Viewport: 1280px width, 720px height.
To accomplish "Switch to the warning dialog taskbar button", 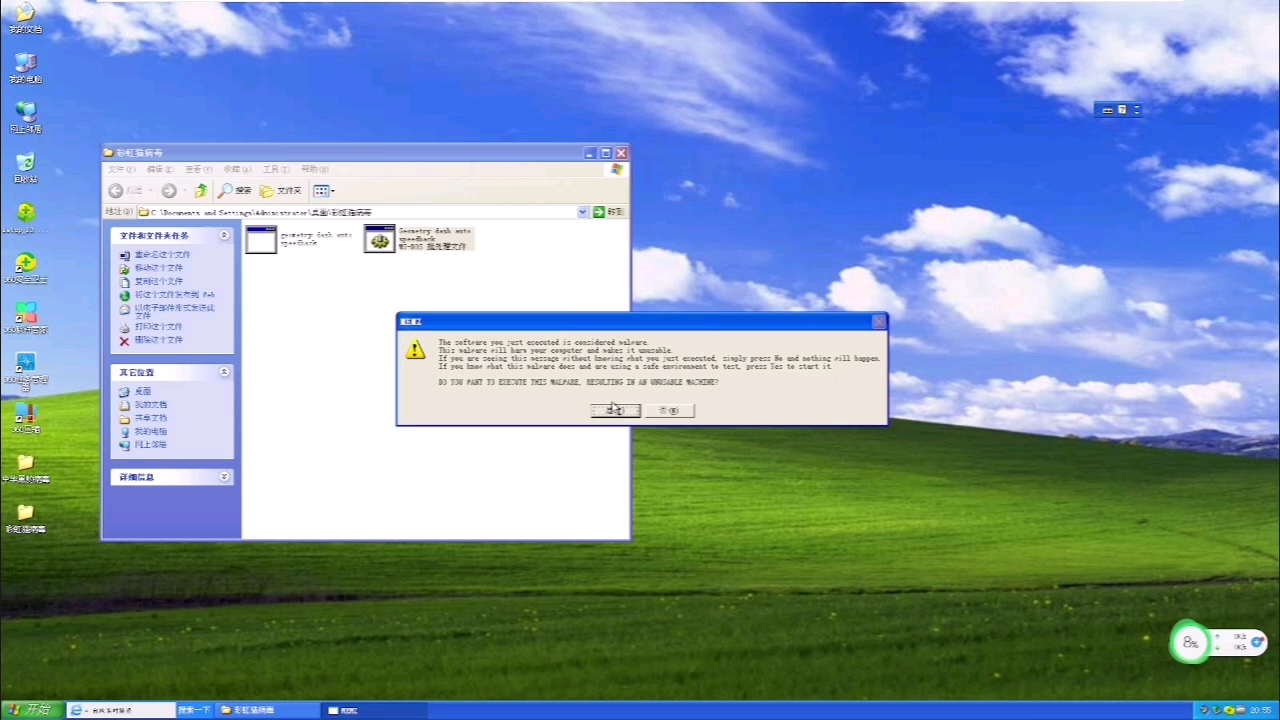I will tap(375, 710).
